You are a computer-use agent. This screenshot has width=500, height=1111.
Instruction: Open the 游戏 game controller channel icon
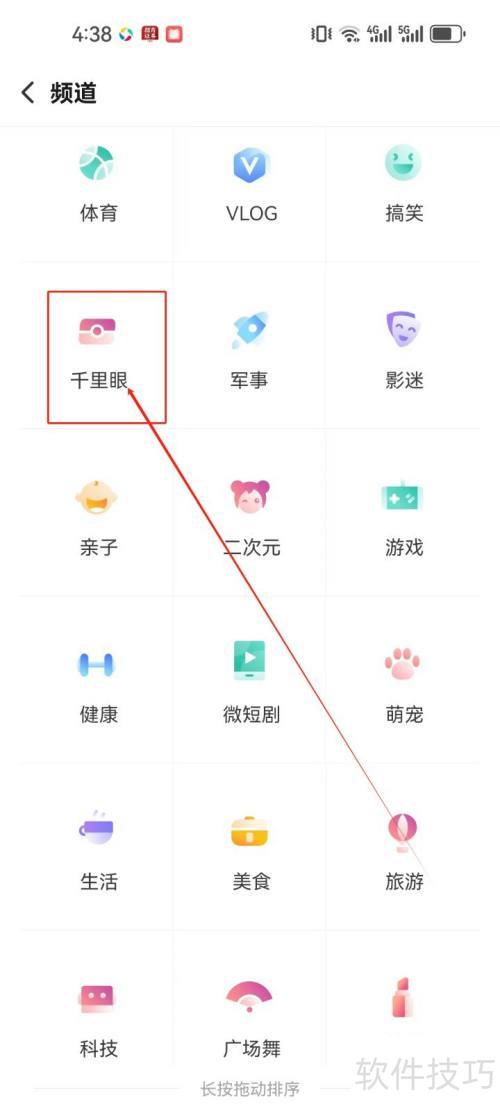pyautogui.click(x=403, y=496)
